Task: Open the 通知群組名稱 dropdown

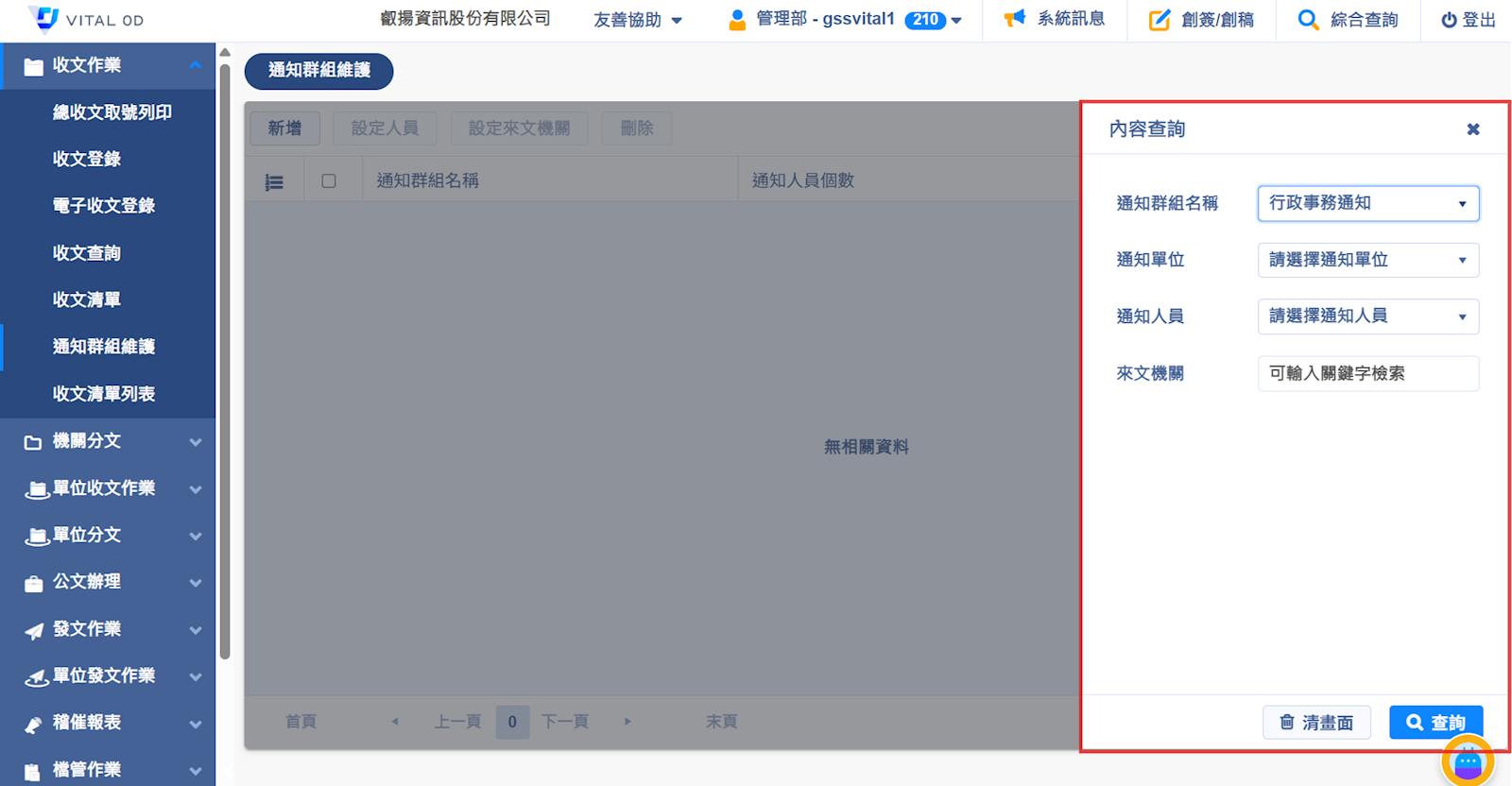Action: [1367, 203]
